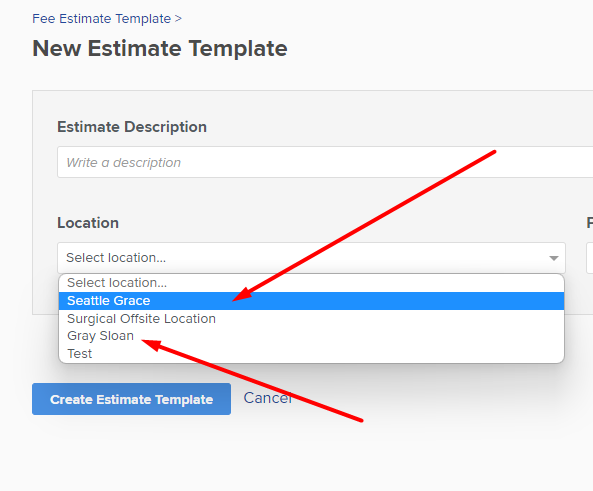Viewport: 593px width, 491px height.
Task: Select Surgical Offsite Location option
Action: pyautogui.click(x=311, y=319)
